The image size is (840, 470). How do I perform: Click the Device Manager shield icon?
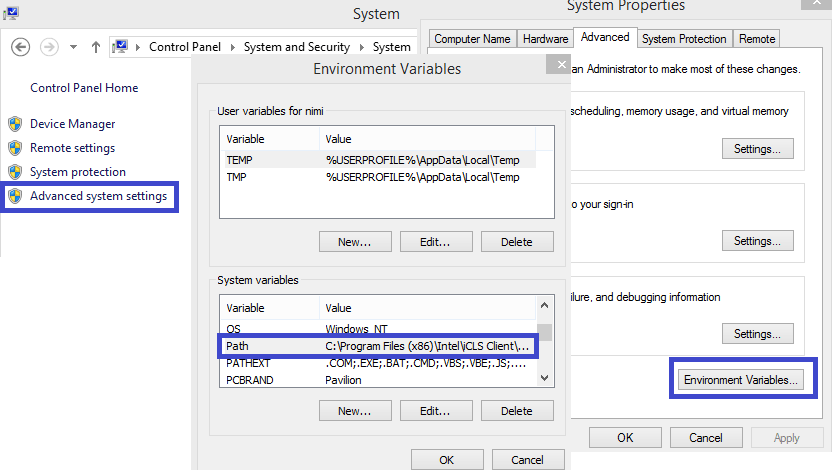pos(15,124)
